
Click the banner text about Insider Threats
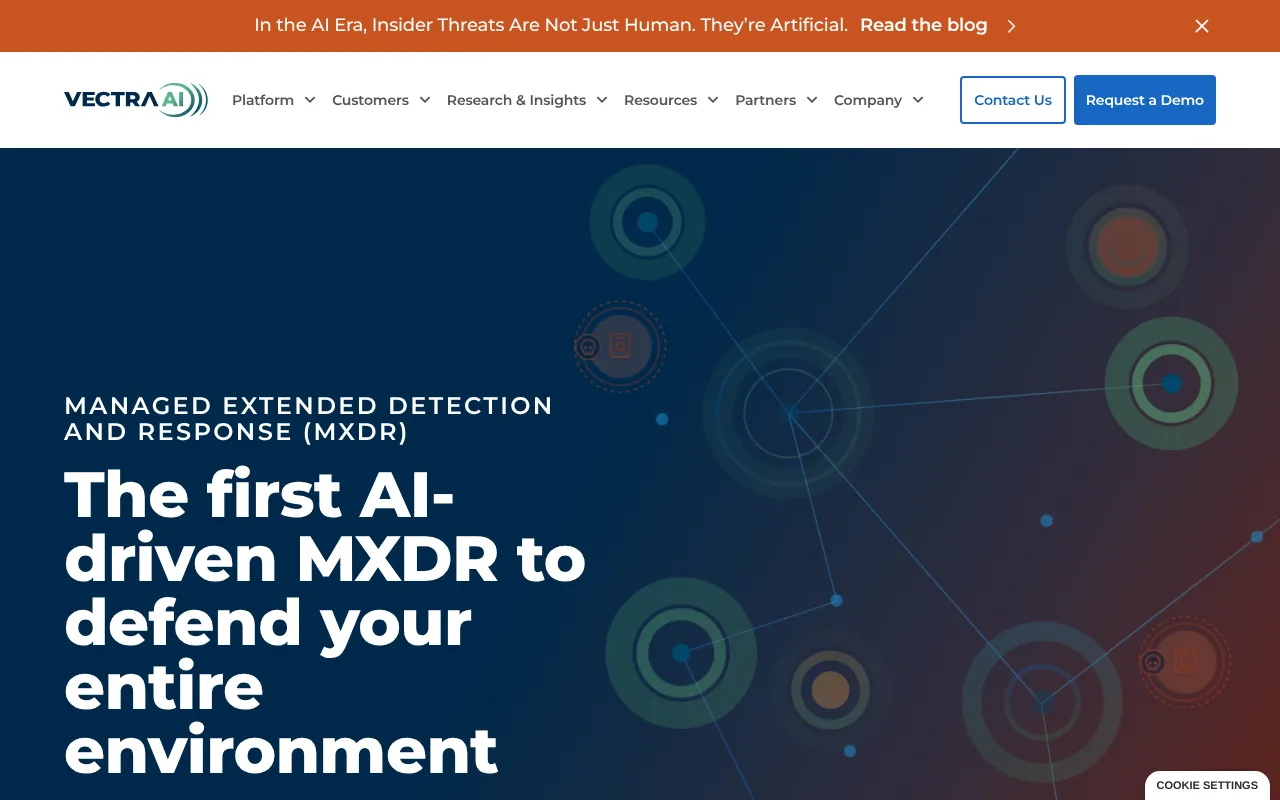[x=551, y=26]
